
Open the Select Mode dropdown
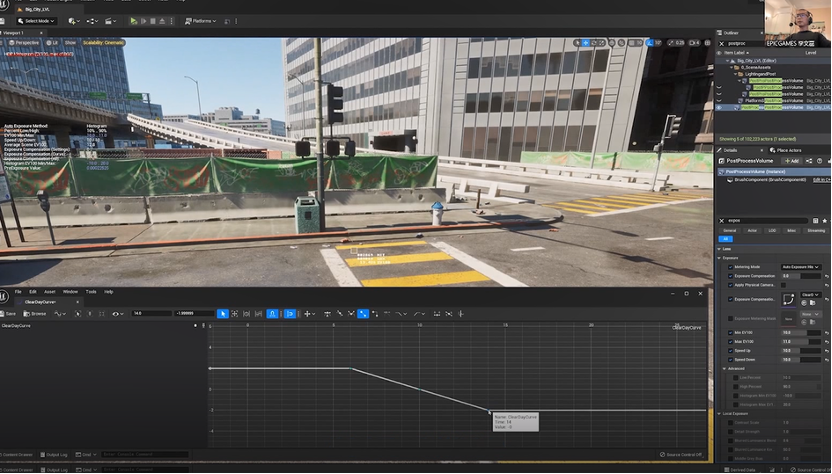36,21
